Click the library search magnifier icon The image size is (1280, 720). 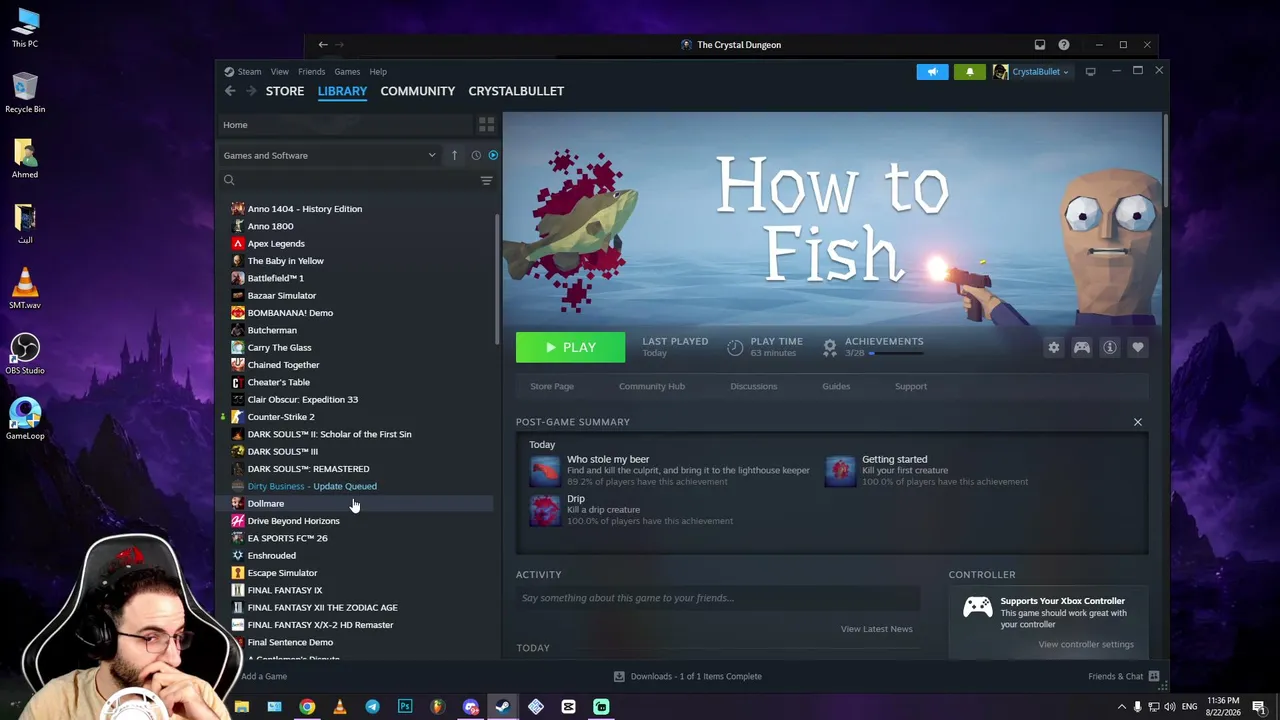(229, 180)
